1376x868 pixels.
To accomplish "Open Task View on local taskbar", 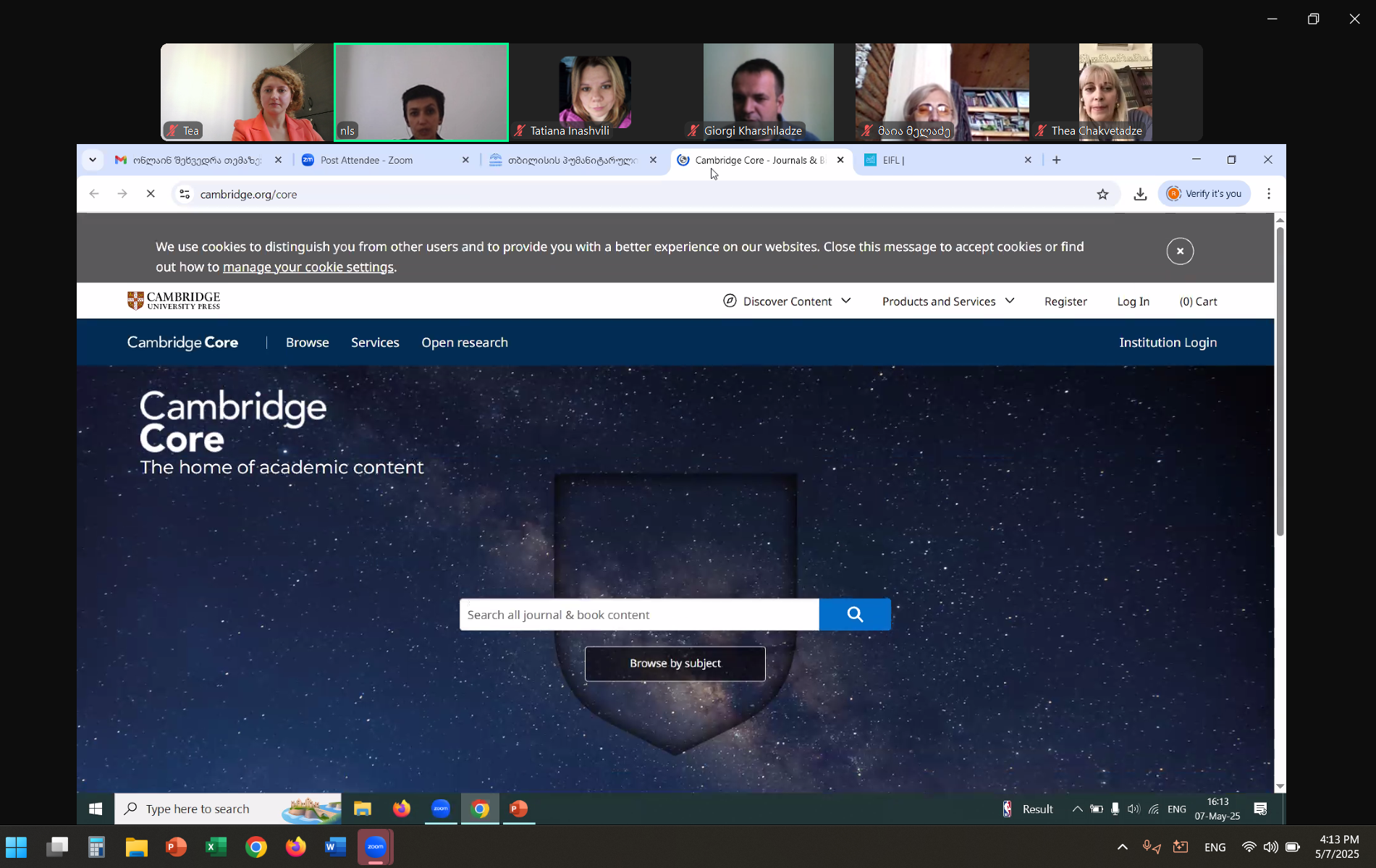I will pyautogui.click(x=57, y=847).
